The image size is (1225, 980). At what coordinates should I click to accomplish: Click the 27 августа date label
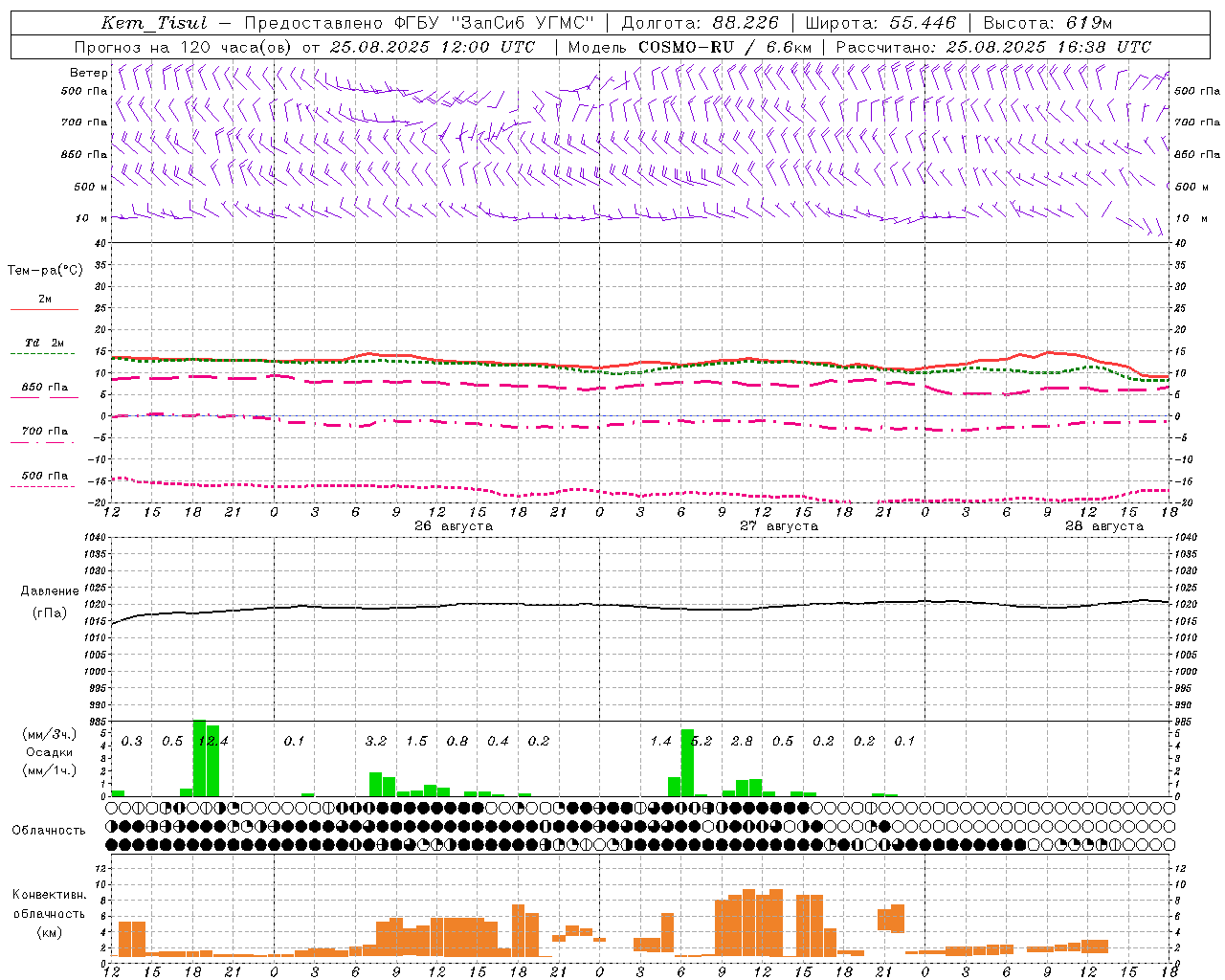(779, 526)
